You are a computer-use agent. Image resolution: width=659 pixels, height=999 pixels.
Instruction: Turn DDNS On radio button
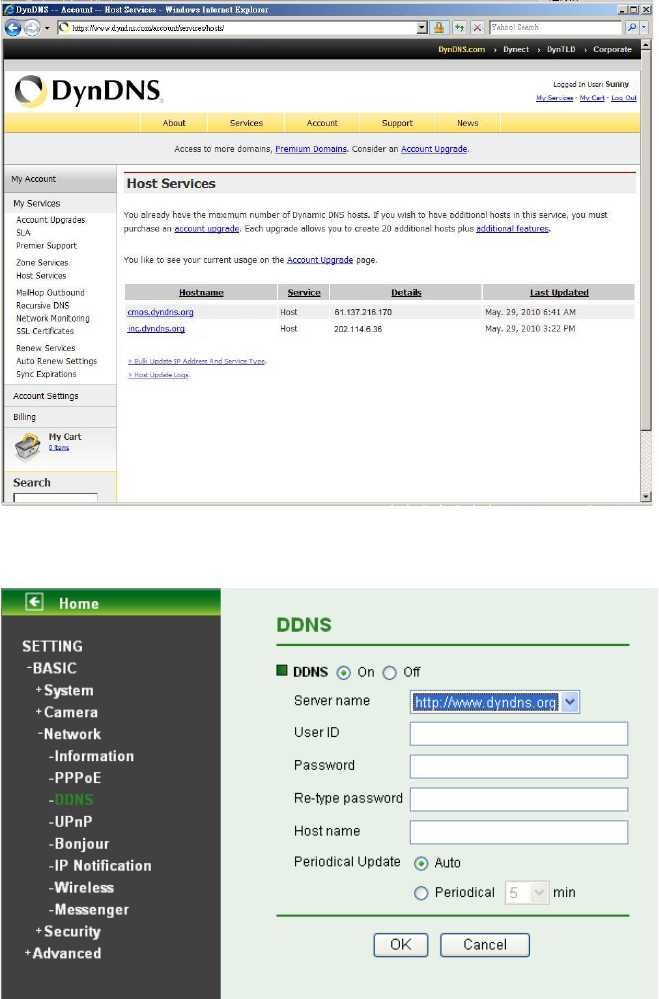pyautogui.click(x=344, y=673)
